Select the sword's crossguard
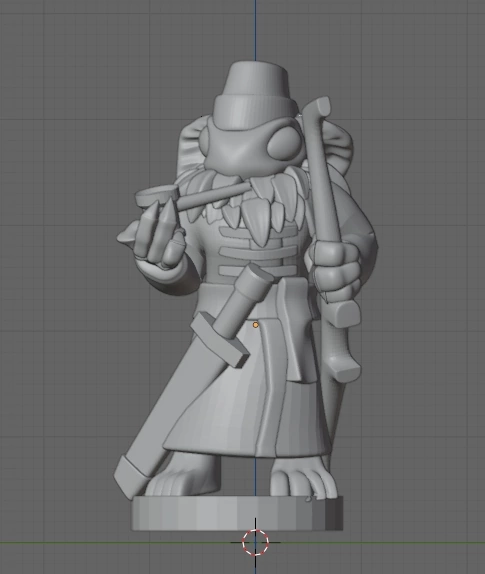The width and height of the screenshot is (485, 574). [219, 340]
